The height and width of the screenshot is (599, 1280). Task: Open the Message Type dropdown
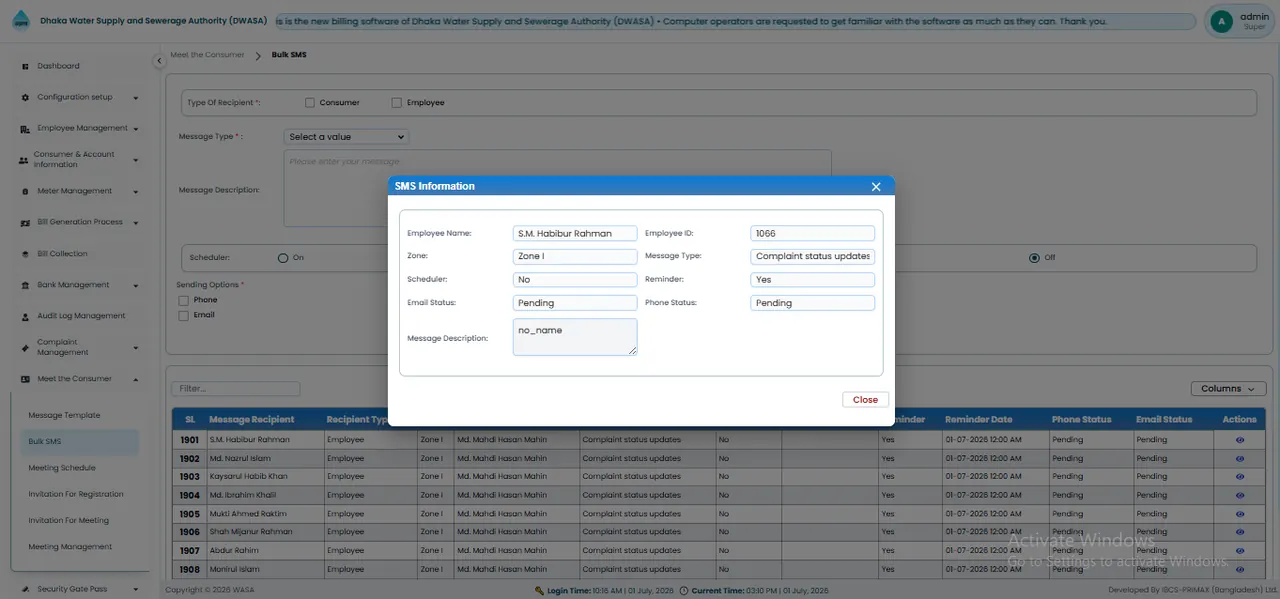point(346,137)
